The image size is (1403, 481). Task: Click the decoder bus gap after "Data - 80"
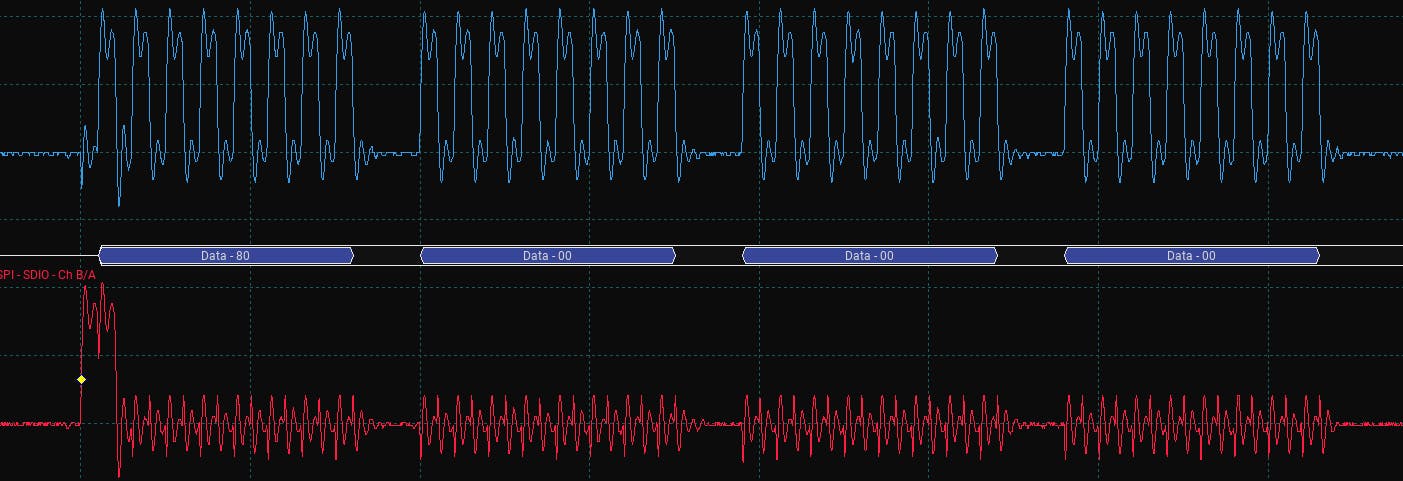(387, 256)
